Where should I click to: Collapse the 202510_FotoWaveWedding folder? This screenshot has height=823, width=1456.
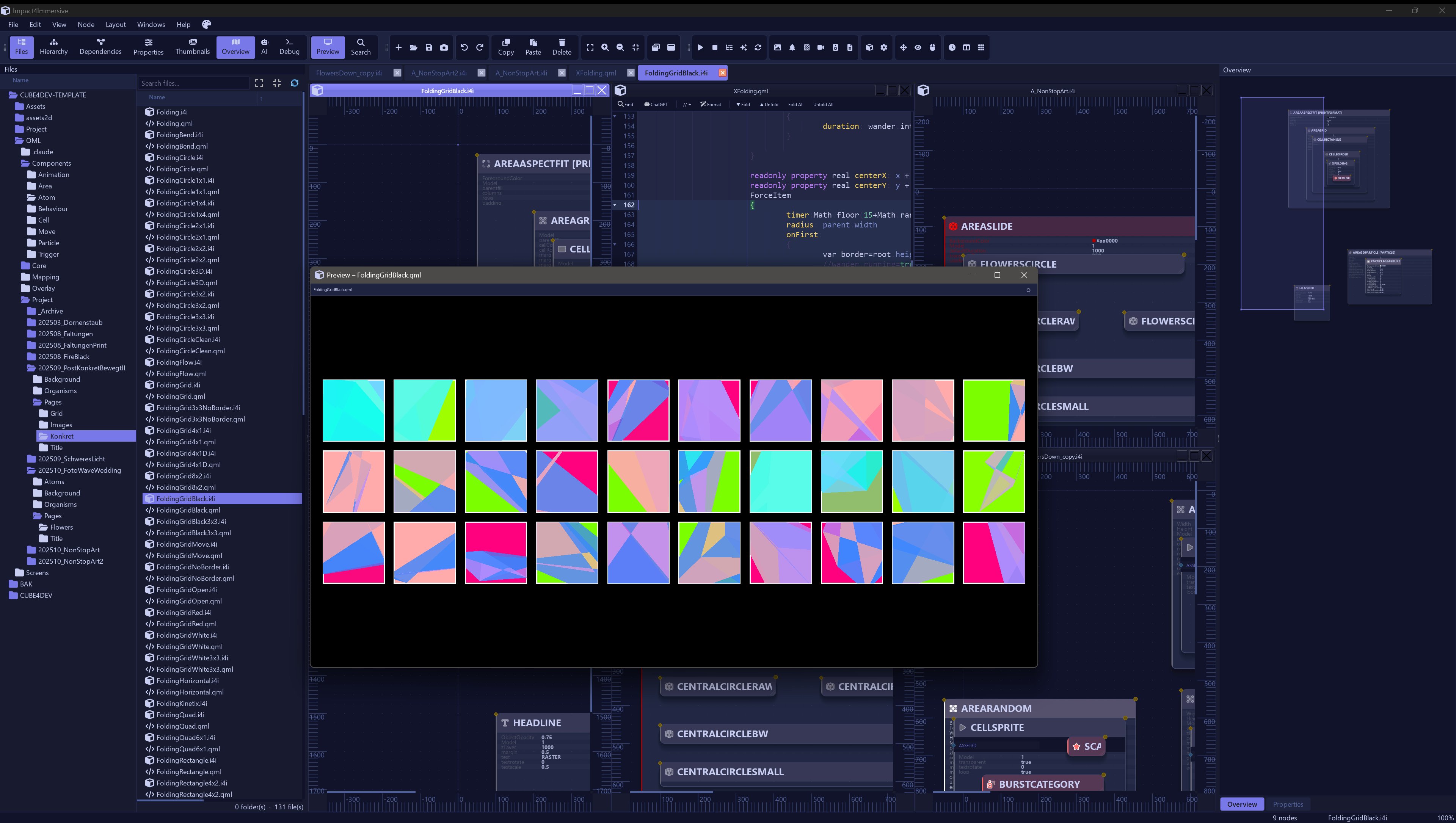[x=79, y=470]
